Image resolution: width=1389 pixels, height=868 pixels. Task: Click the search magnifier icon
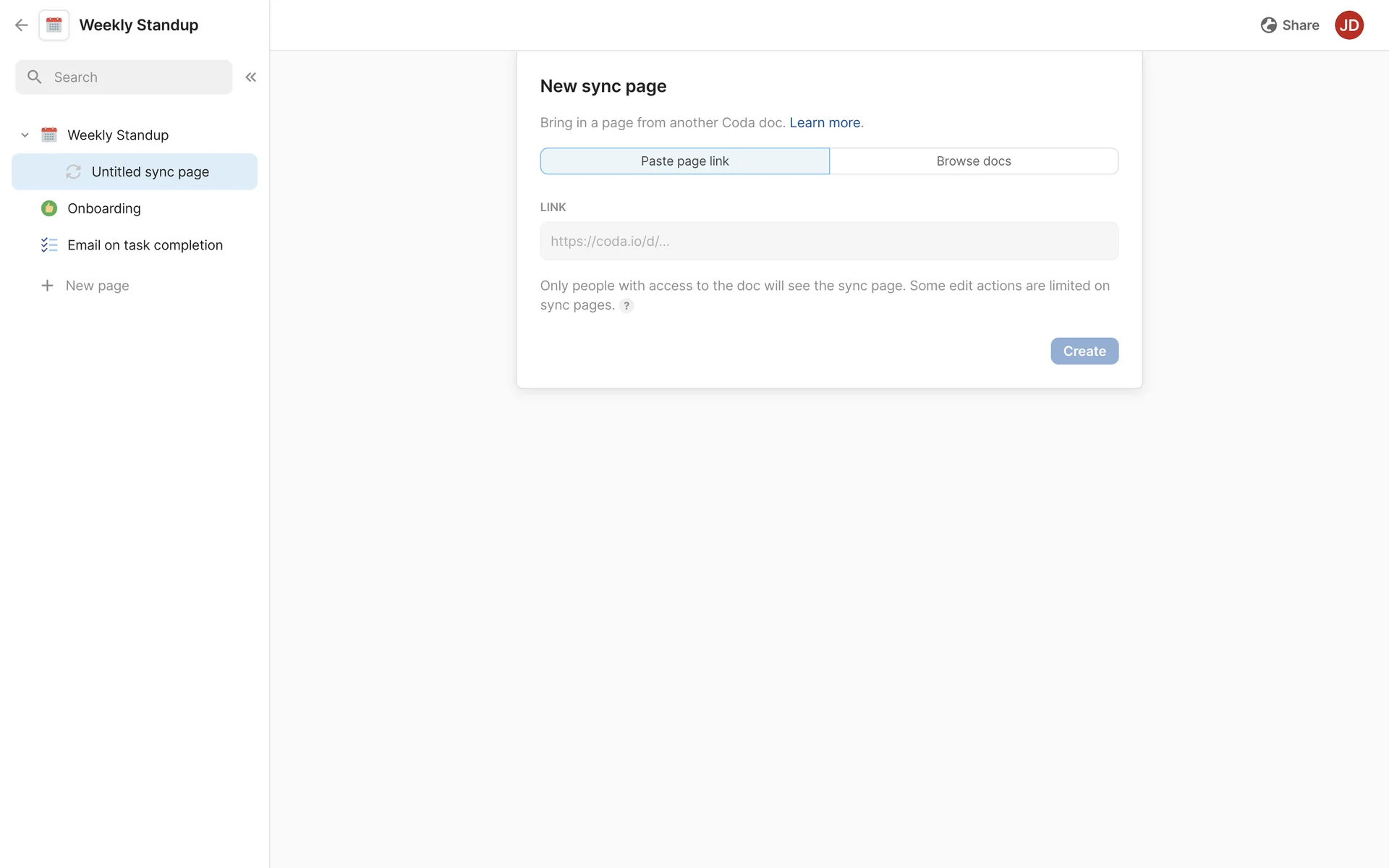click(x=34, y=77)
